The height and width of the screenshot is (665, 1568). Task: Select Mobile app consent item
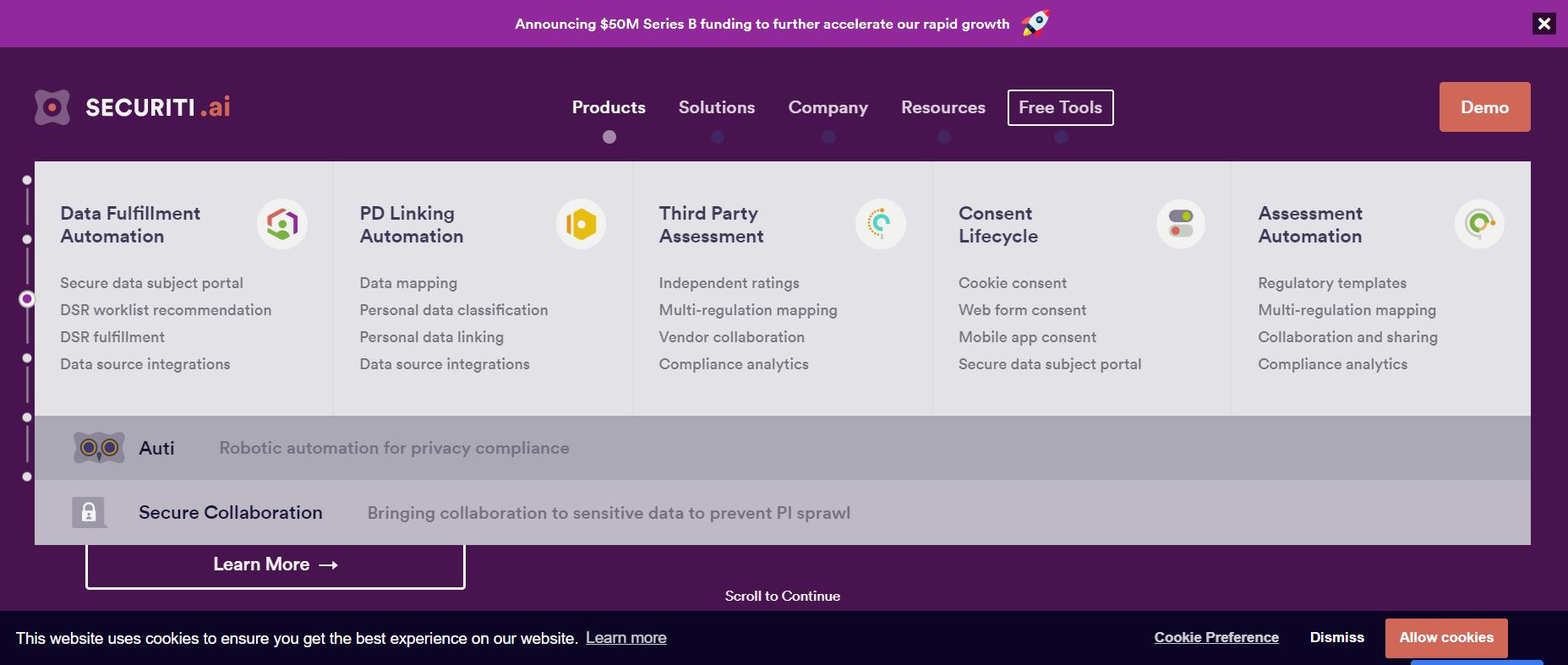(1028, 337)
